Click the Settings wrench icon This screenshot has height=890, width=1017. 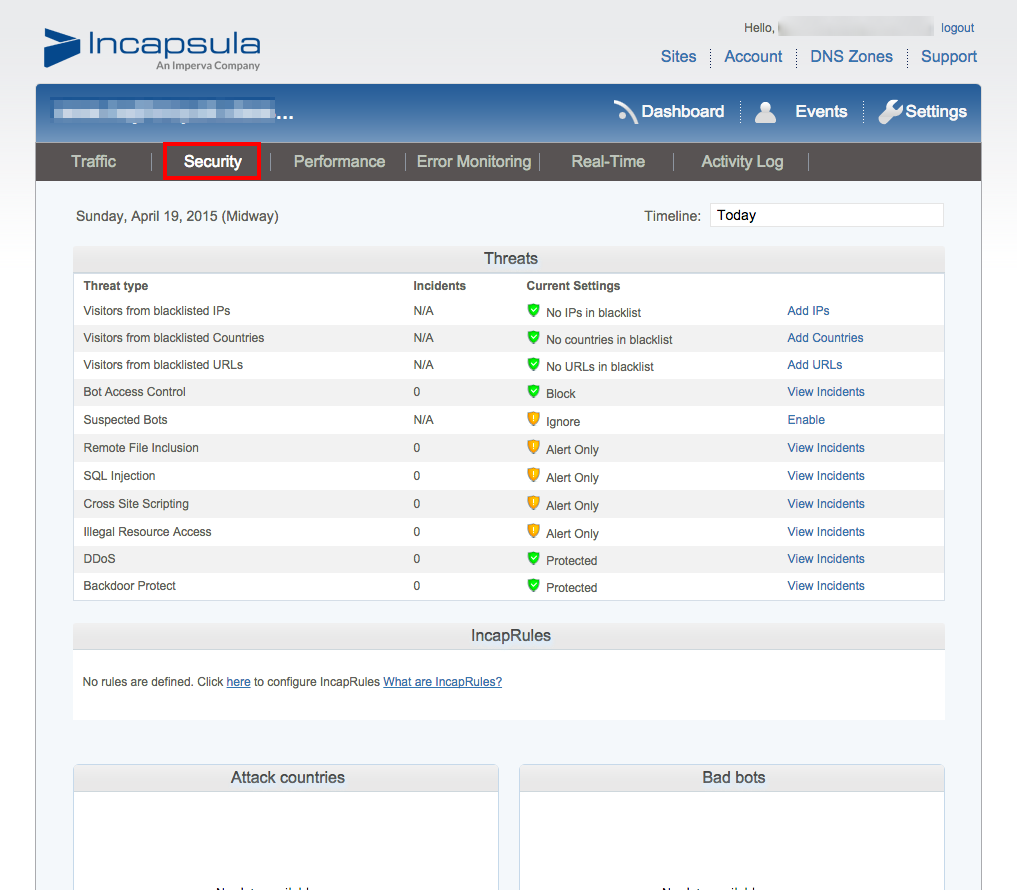tap(890, 112)
